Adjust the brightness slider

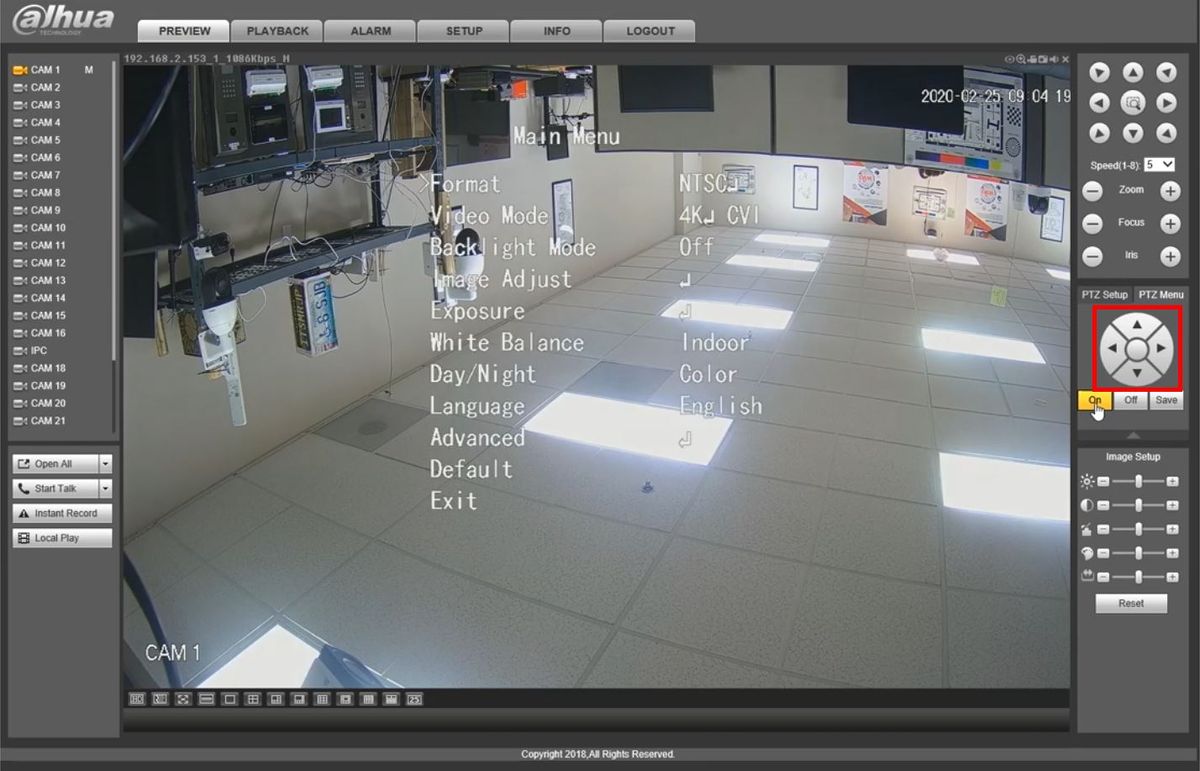[x=1138, y=481]
